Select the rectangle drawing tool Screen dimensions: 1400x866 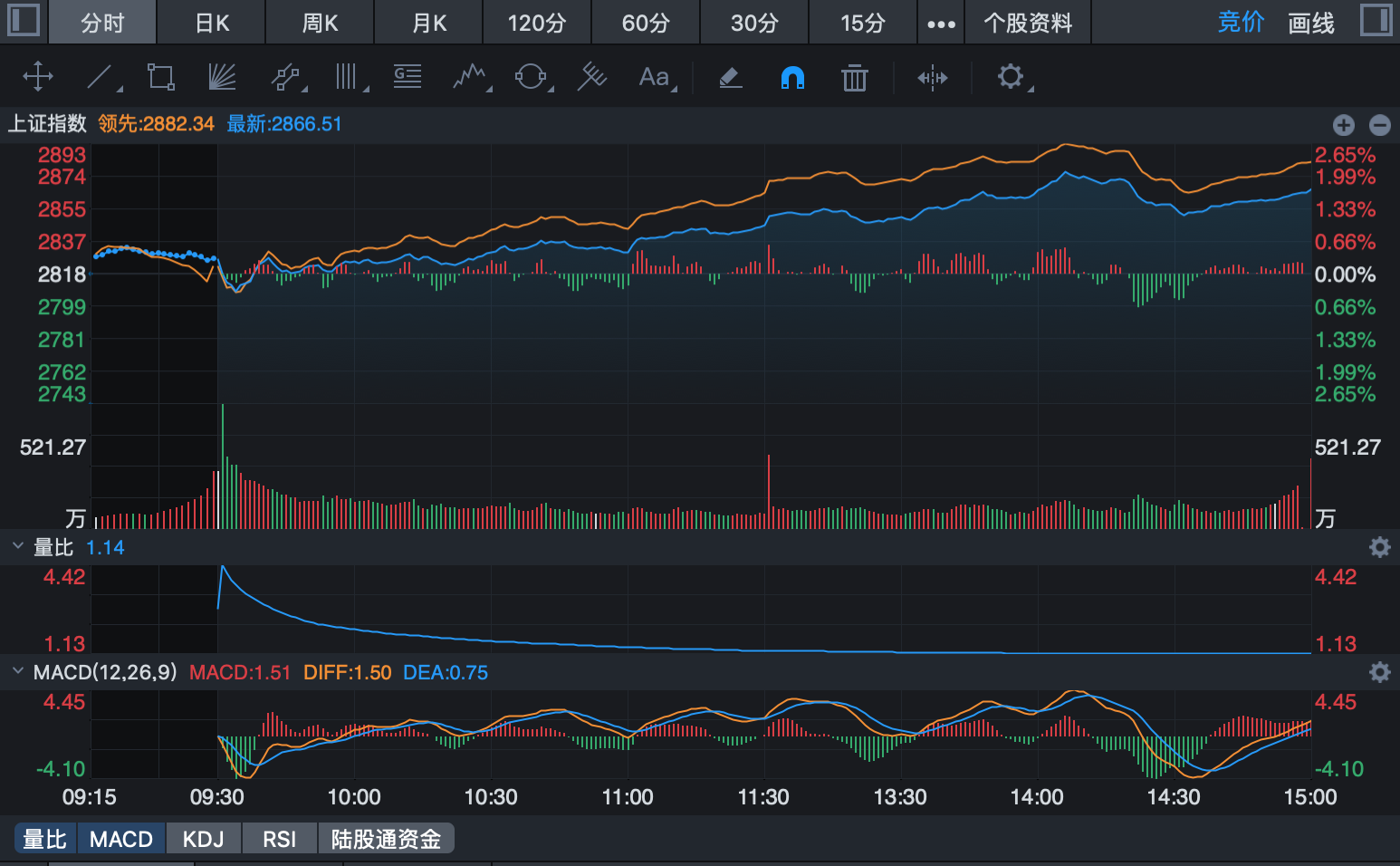coord(161,77)
